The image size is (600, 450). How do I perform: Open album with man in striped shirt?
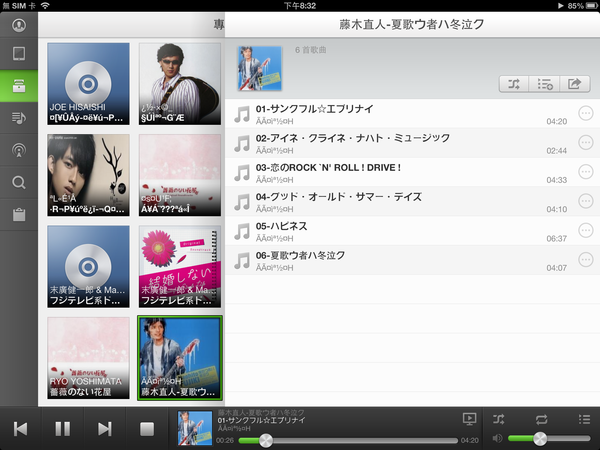click(x=180, y=84)
